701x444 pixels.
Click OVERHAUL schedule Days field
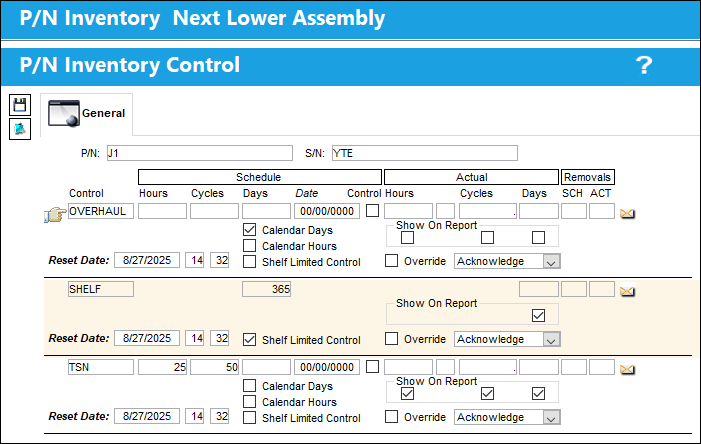tap(266, 211)
